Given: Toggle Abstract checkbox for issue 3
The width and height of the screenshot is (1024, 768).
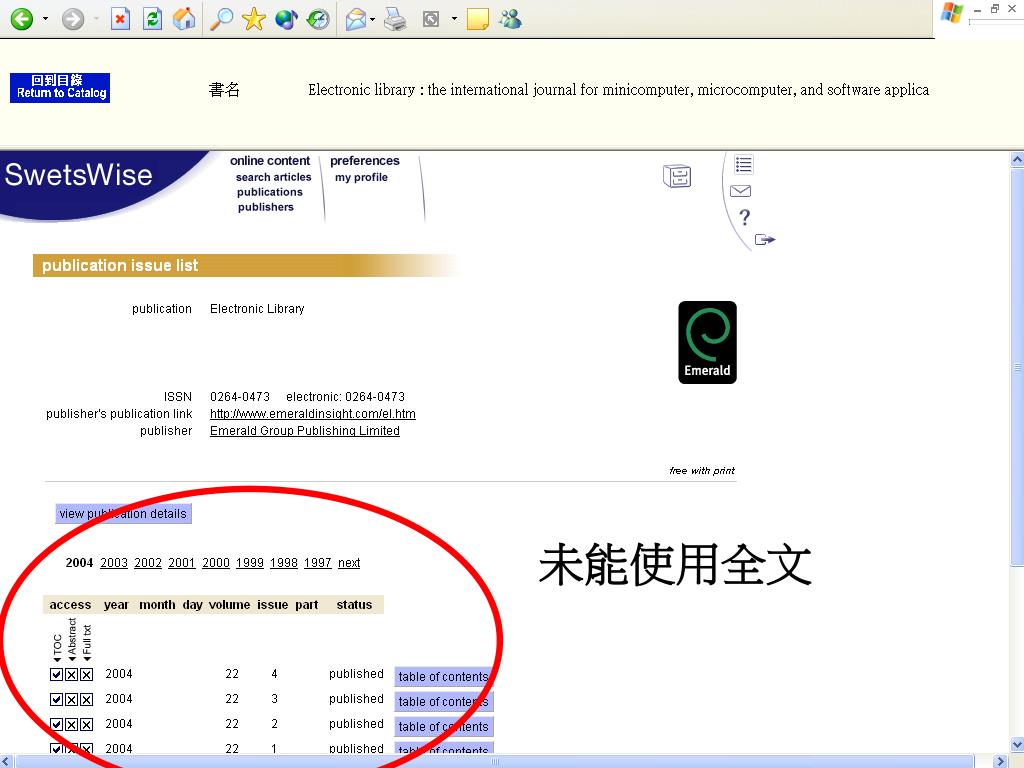Looking at the screenshot, I should pyautogui.click(x=71, y=699).
